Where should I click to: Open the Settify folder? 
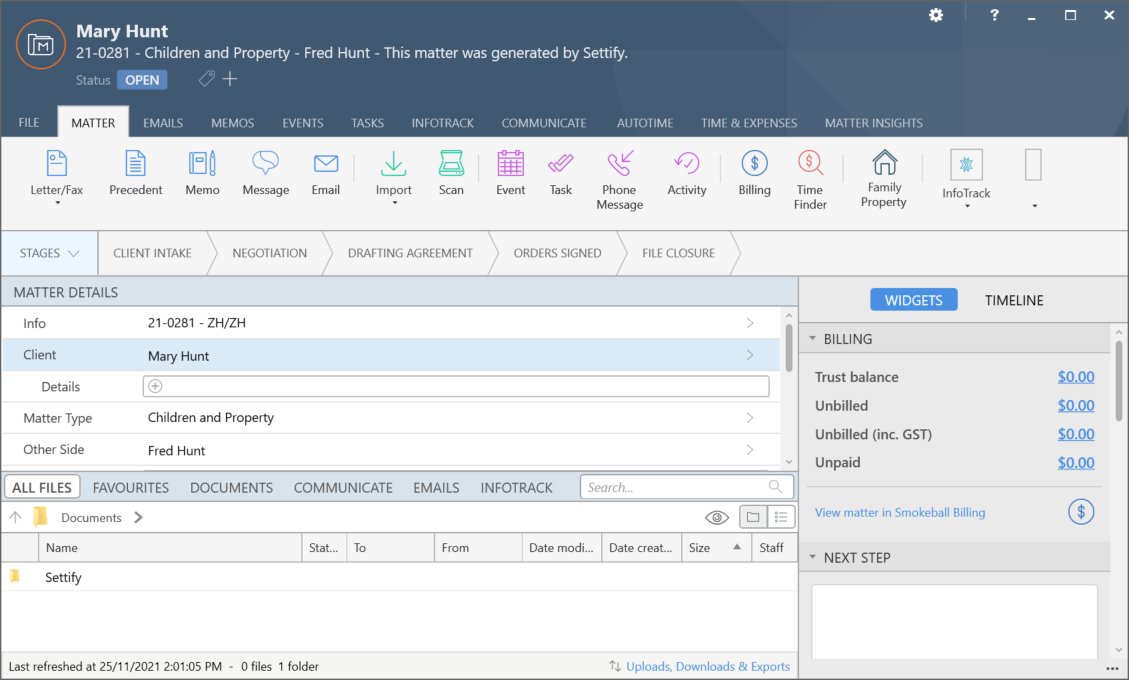pyautogui.click(x=63, y=577)
